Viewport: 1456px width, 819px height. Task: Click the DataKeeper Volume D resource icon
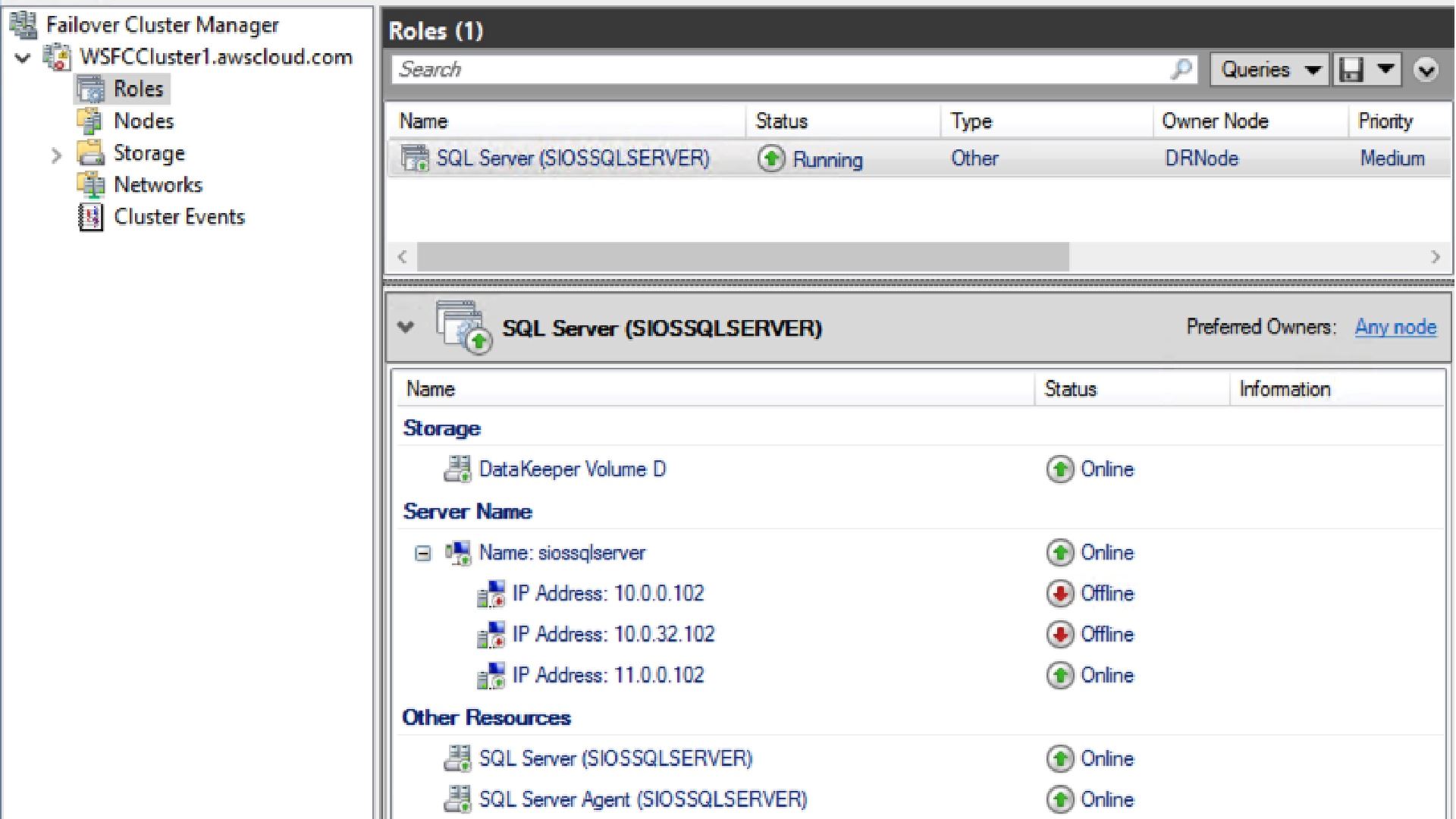click(457, 469)
